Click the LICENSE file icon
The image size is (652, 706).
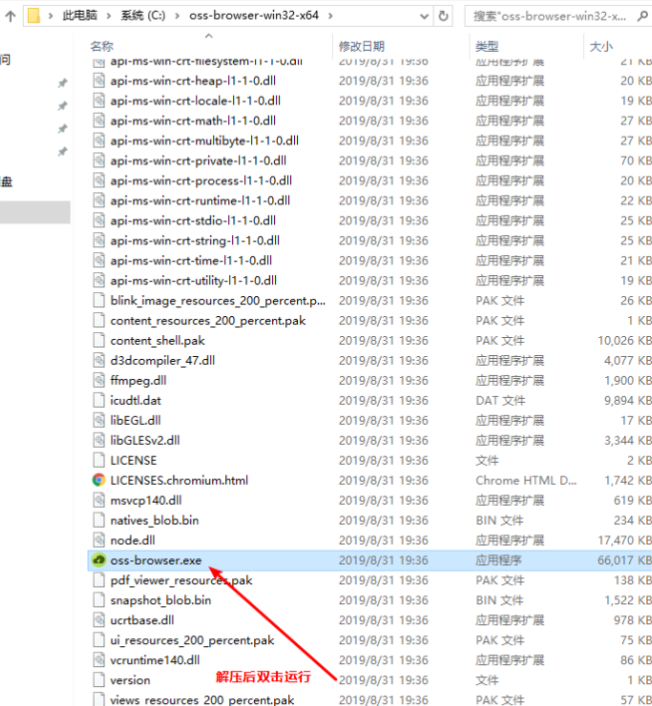point(99,461)
